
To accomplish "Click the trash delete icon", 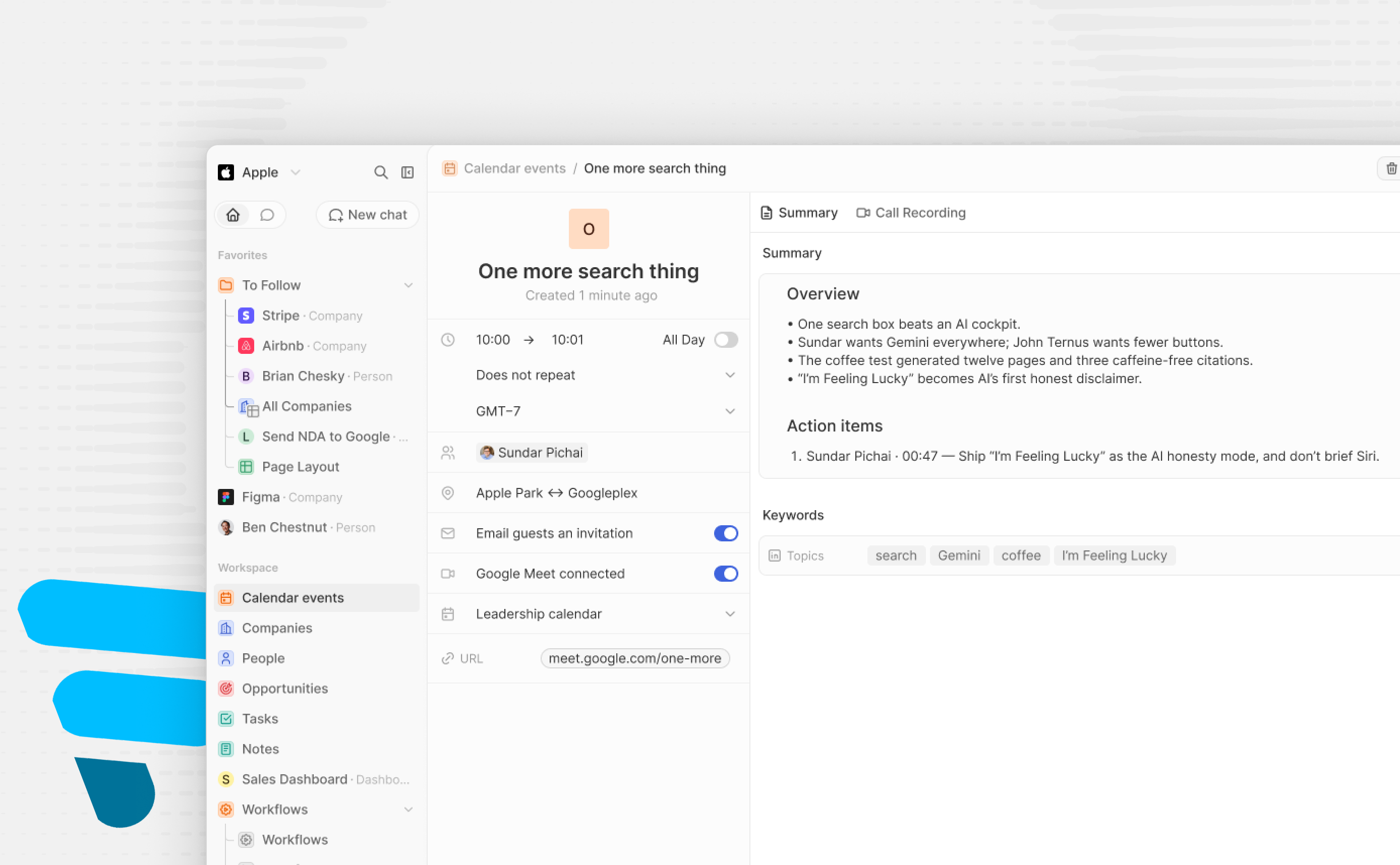I will pyautogui.click(x=1391, y=168).
